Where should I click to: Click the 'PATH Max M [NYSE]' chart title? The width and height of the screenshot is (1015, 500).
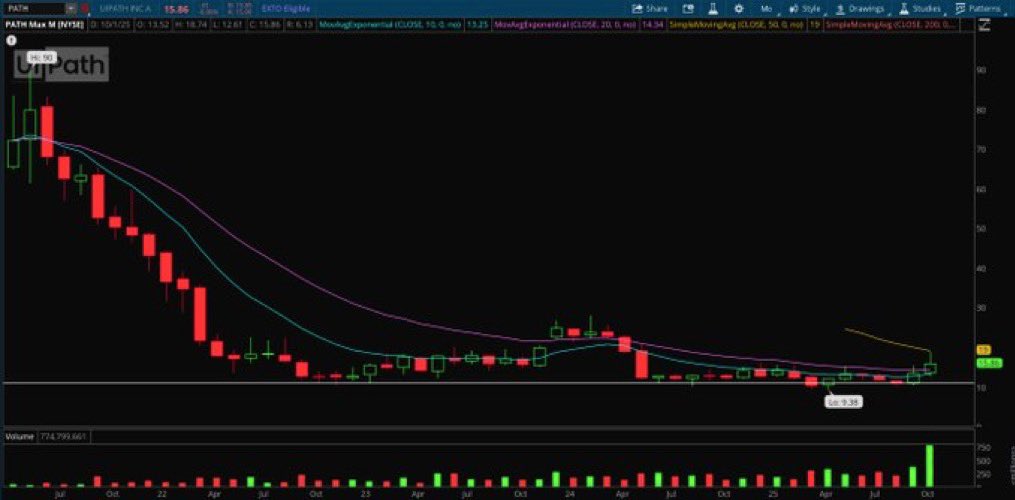click(x=43, y=25)
